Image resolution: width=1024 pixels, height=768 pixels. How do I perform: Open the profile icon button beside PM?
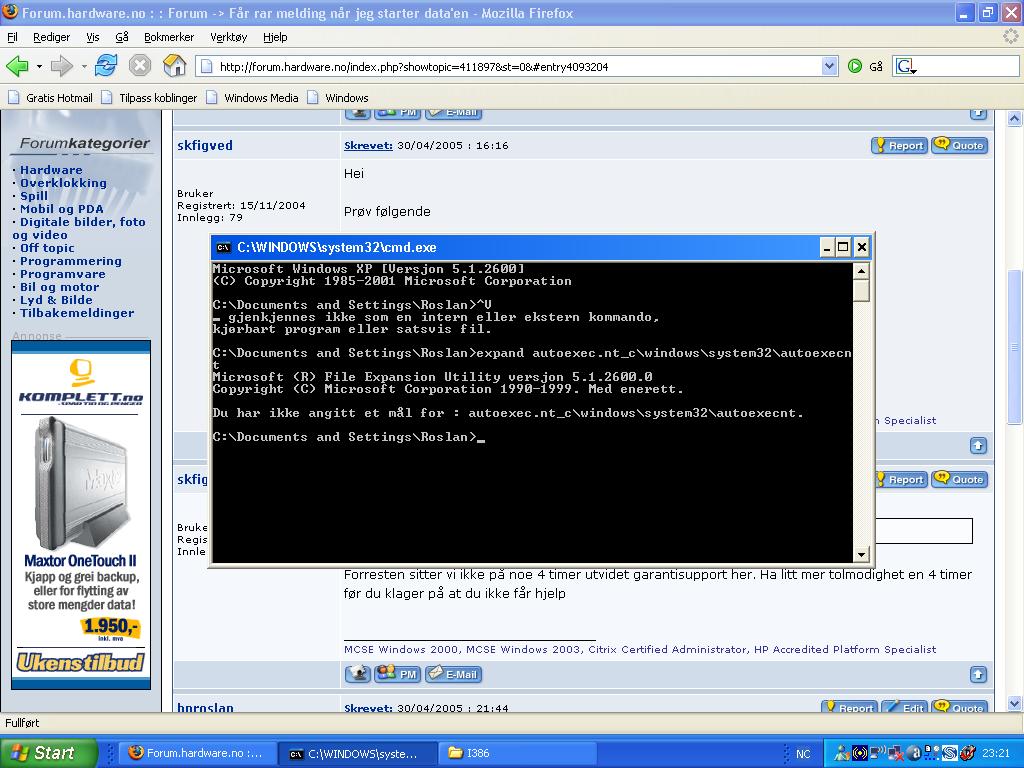click(x=357, y=674)
